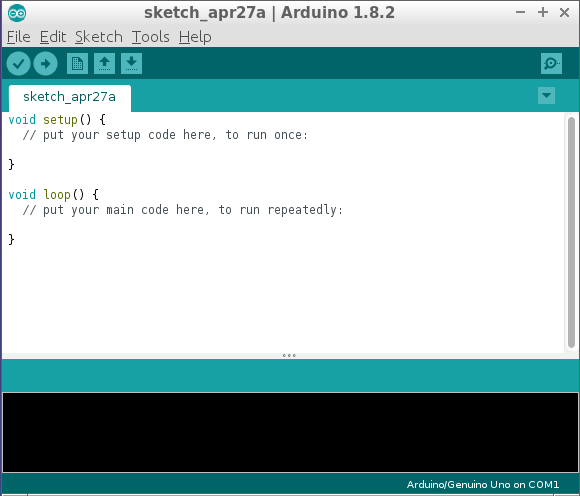Click the Arduino/Genuino Uno on COM1 status

[x=483, y=484]
